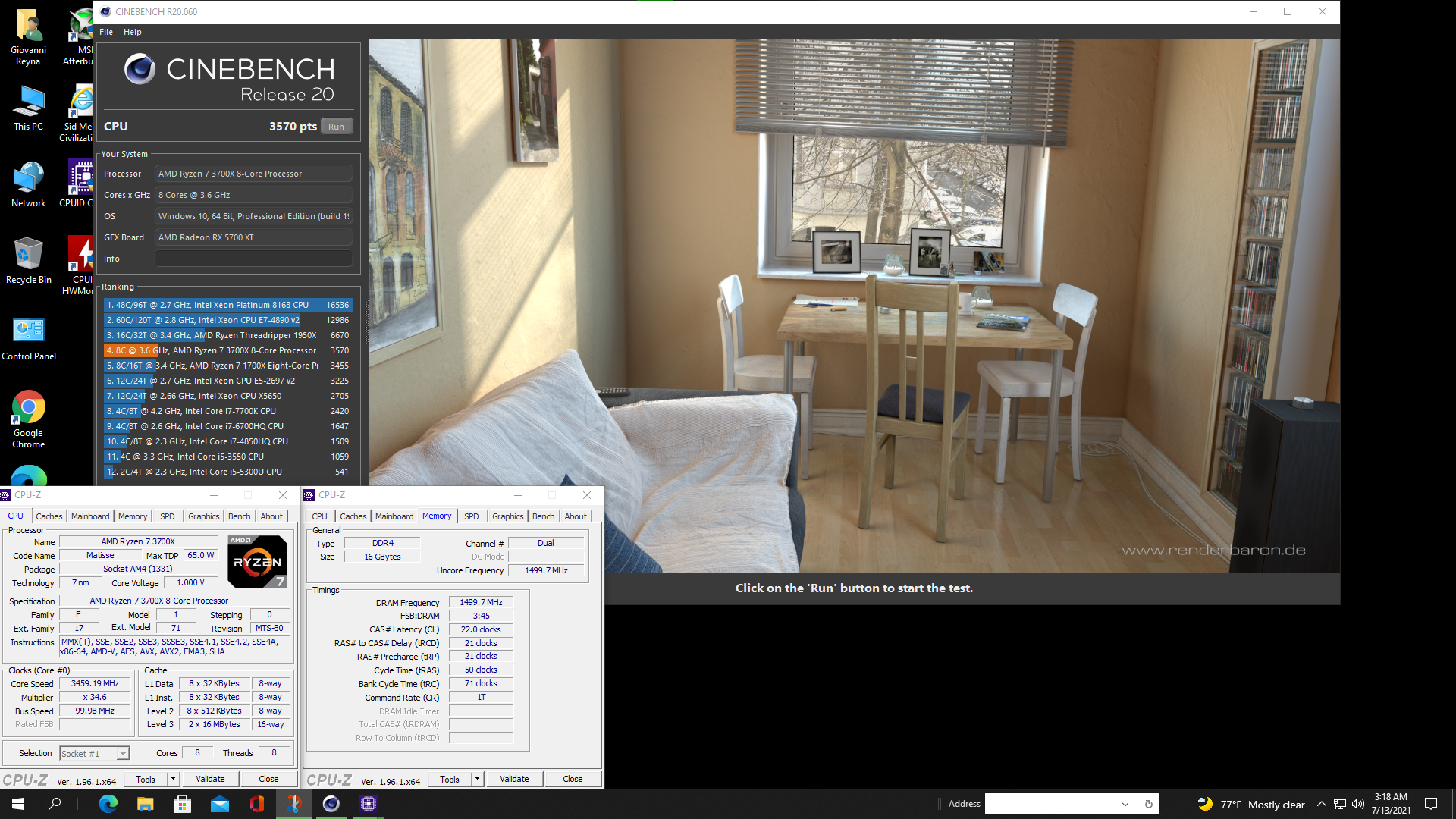Viewport: 1456px width, 819px height.
Task: Open Sid Meier's Civilization desktop icon
Action: pyautogui.click(x=77, y=114)
